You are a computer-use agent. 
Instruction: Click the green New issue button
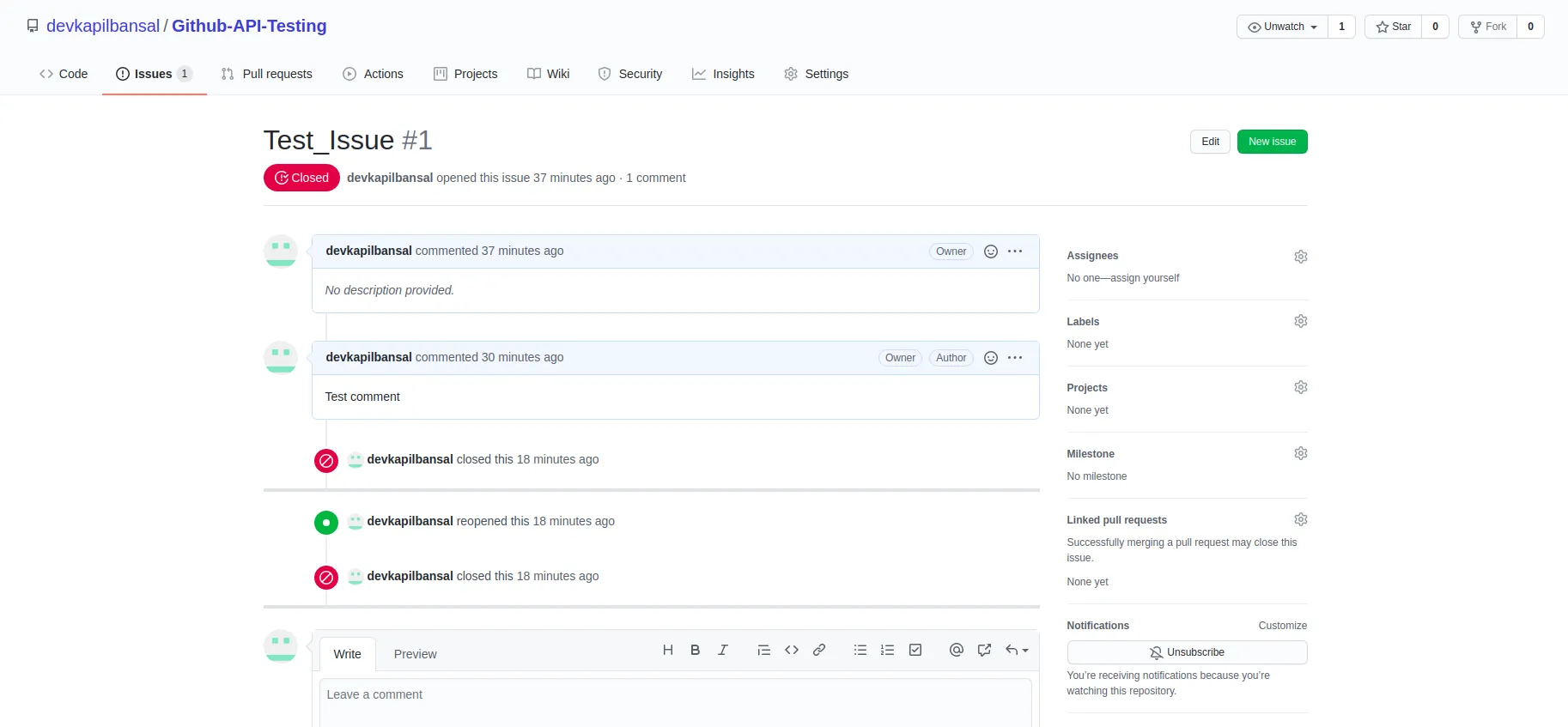point(1272,142)
